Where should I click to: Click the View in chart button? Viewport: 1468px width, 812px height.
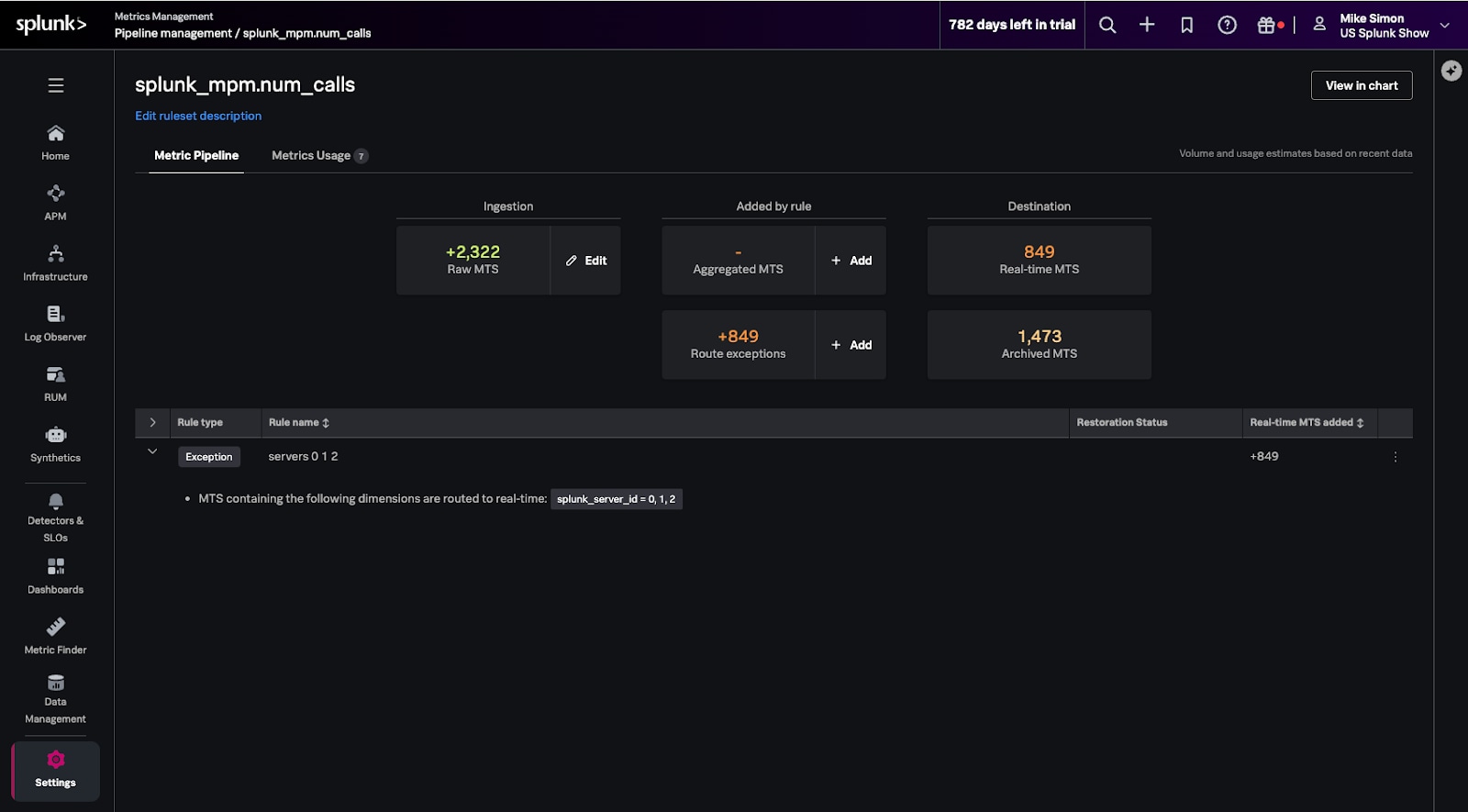(1361, 85)
